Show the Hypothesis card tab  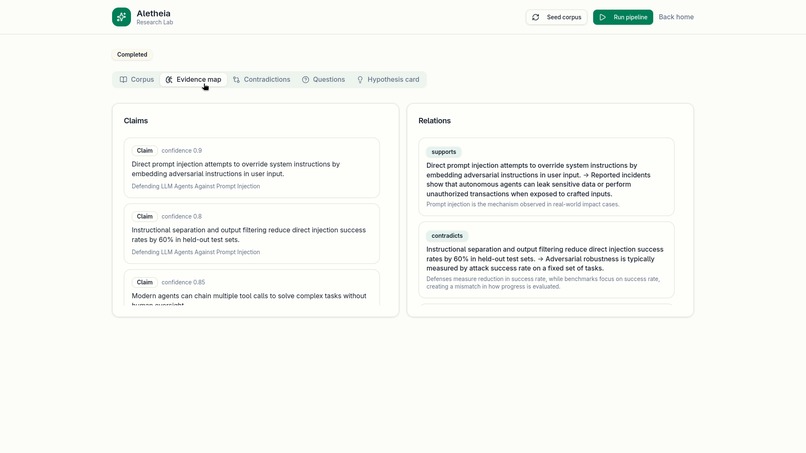pos(388,80)
